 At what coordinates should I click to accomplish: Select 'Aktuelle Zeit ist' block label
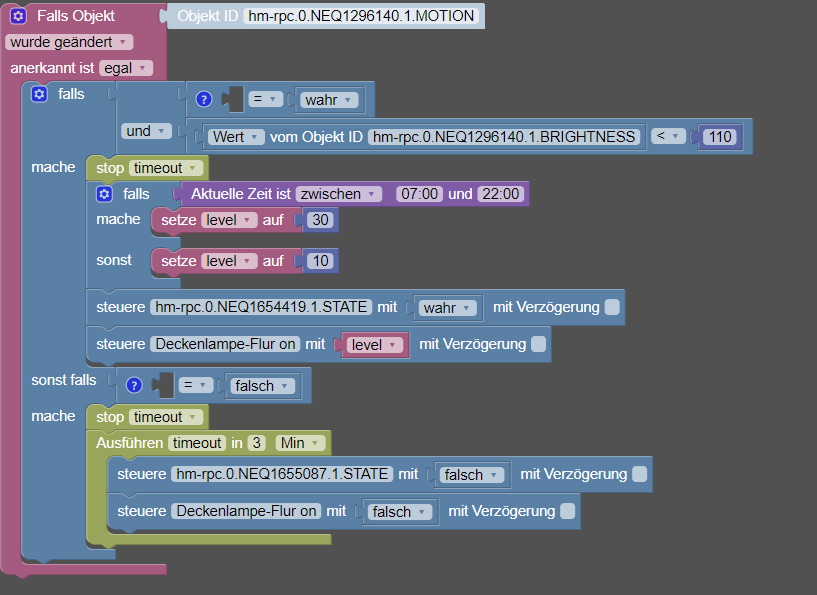pos(241,194)
